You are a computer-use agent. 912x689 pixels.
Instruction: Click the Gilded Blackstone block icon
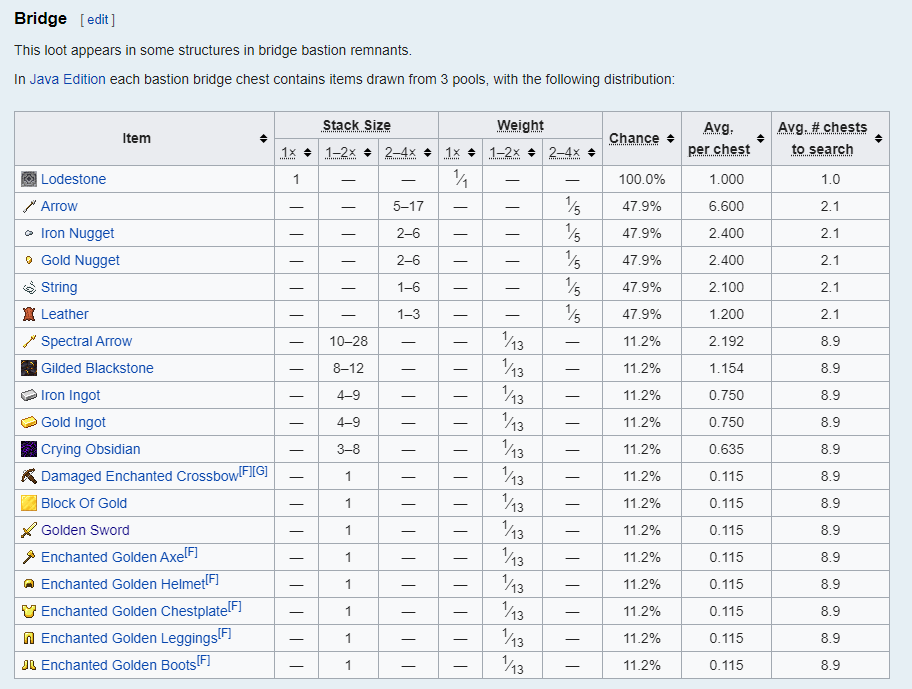click(29, 368)
